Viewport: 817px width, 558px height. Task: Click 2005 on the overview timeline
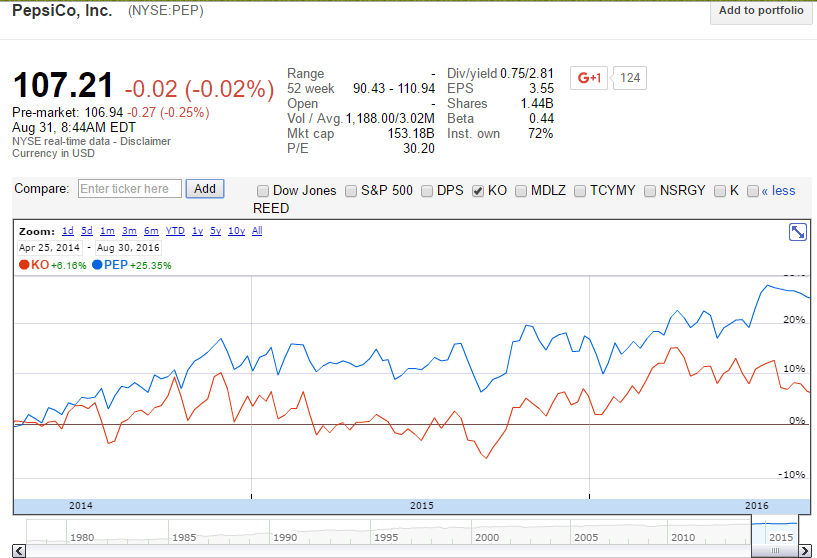click(x=586, y=537)
